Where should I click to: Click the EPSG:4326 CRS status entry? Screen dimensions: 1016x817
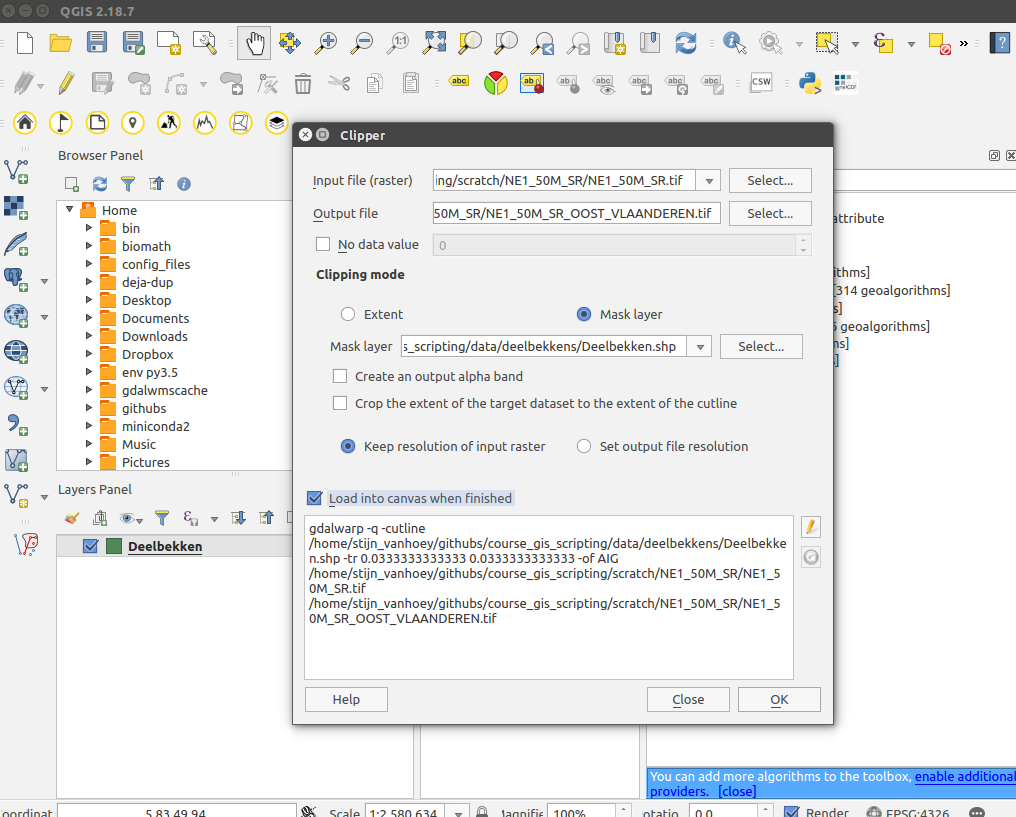pos(909,812)
